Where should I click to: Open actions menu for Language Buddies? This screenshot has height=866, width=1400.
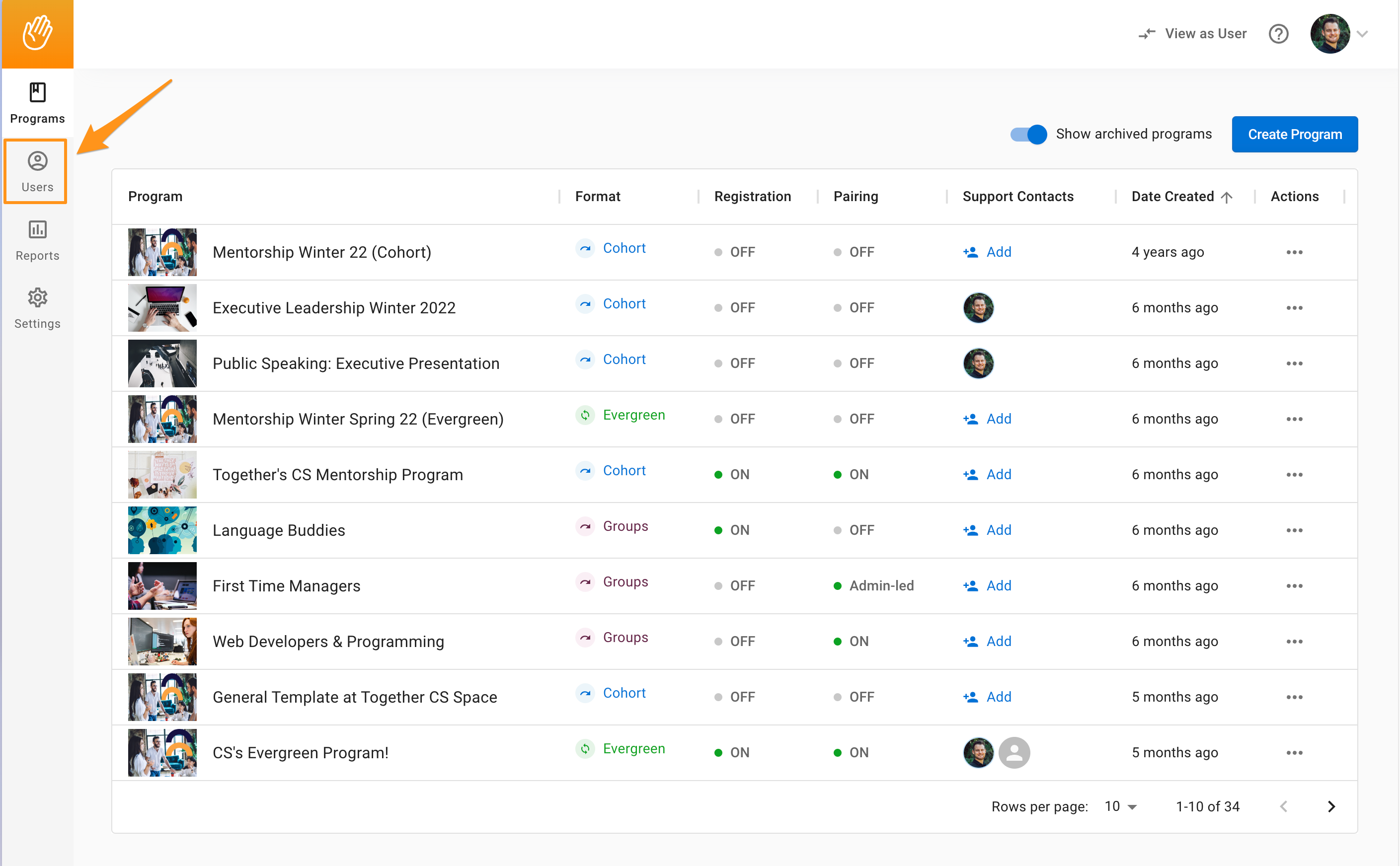coord(1294,530)
